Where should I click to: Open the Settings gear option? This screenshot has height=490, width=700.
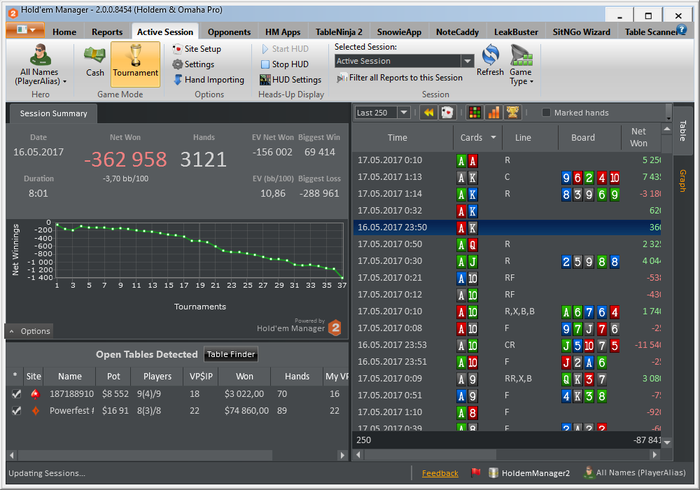pyautogui.click(x=193, y=64)
